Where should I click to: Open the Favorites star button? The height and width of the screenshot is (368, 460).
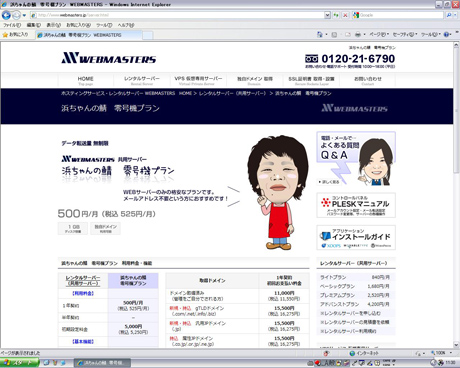point(16,34)
